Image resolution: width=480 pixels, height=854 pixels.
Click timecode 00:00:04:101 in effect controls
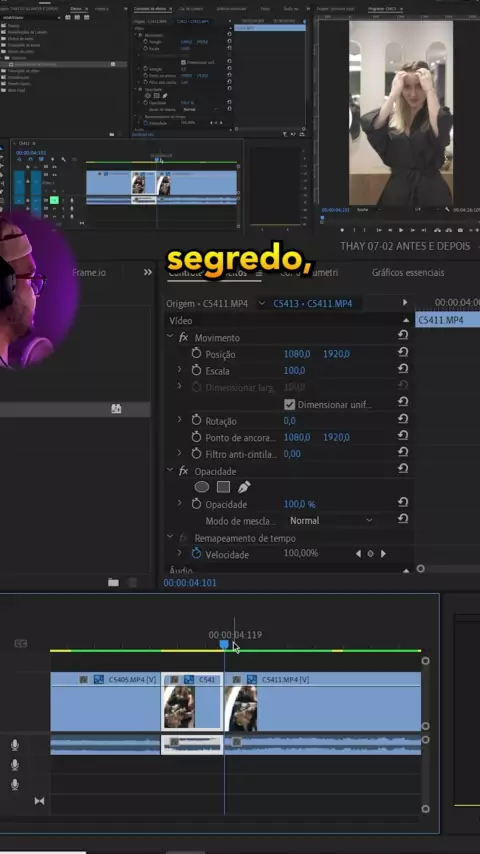pyautogui.click(x=190, y=583)
